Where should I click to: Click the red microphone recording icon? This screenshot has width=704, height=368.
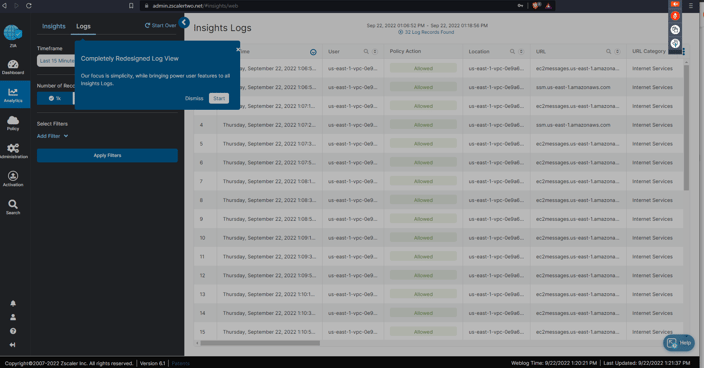click(x=675, y=16)
